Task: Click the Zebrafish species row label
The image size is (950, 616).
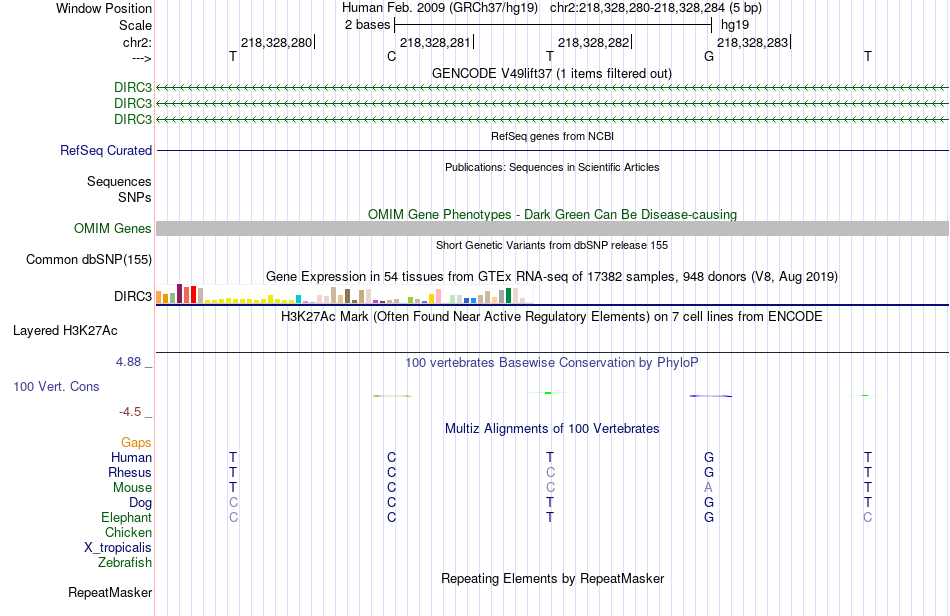Action: [125, 563]
